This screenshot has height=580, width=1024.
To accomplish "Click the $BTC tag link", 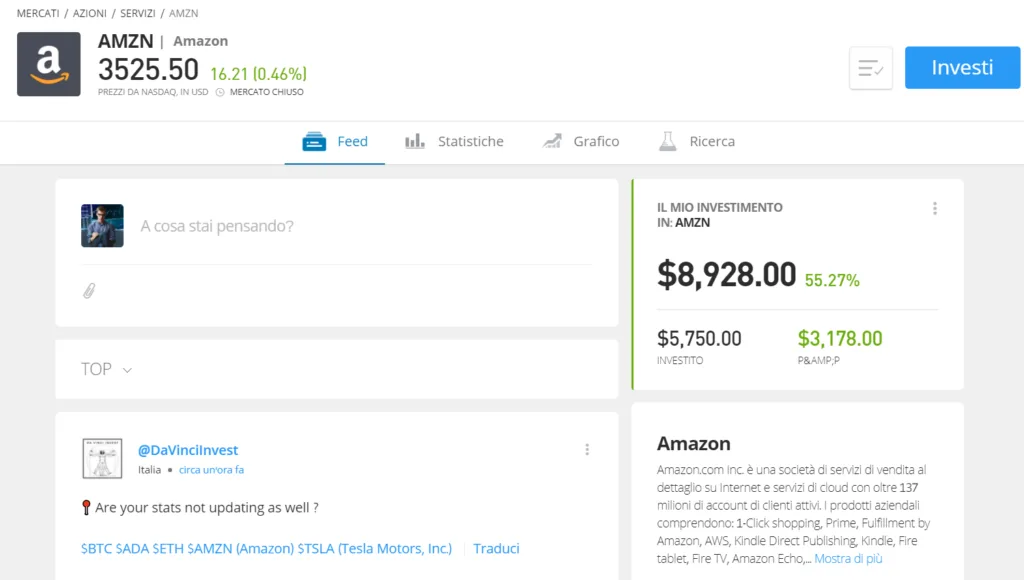I will tap(97, 549).
